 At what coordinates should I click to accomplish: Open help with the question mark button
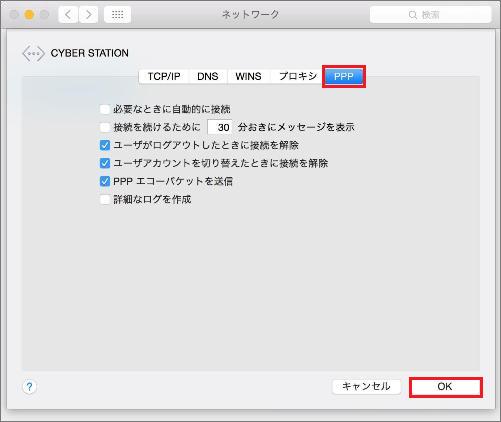(29, 387)
